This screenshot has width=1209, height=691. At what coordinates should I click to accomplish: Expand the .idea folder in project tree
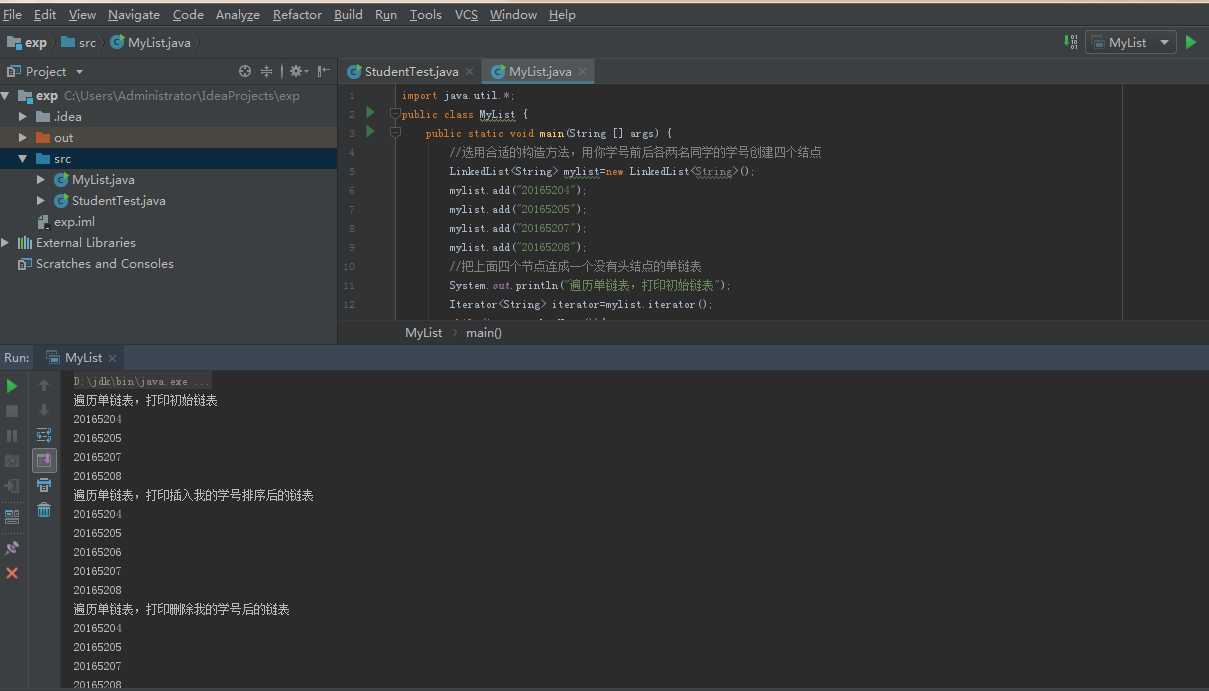[x=23, y=117]
